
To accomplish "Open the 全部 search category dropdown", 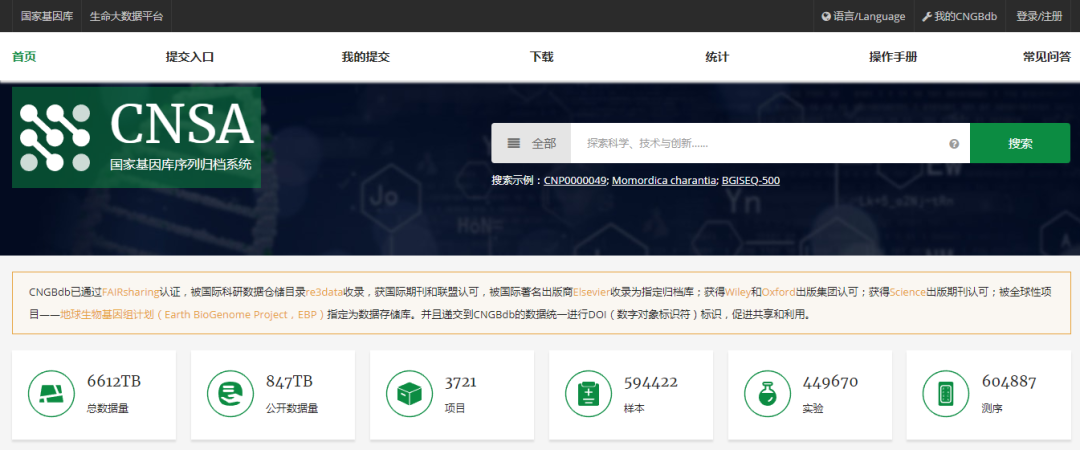I will pyautogui.click(x=531, y=143).
